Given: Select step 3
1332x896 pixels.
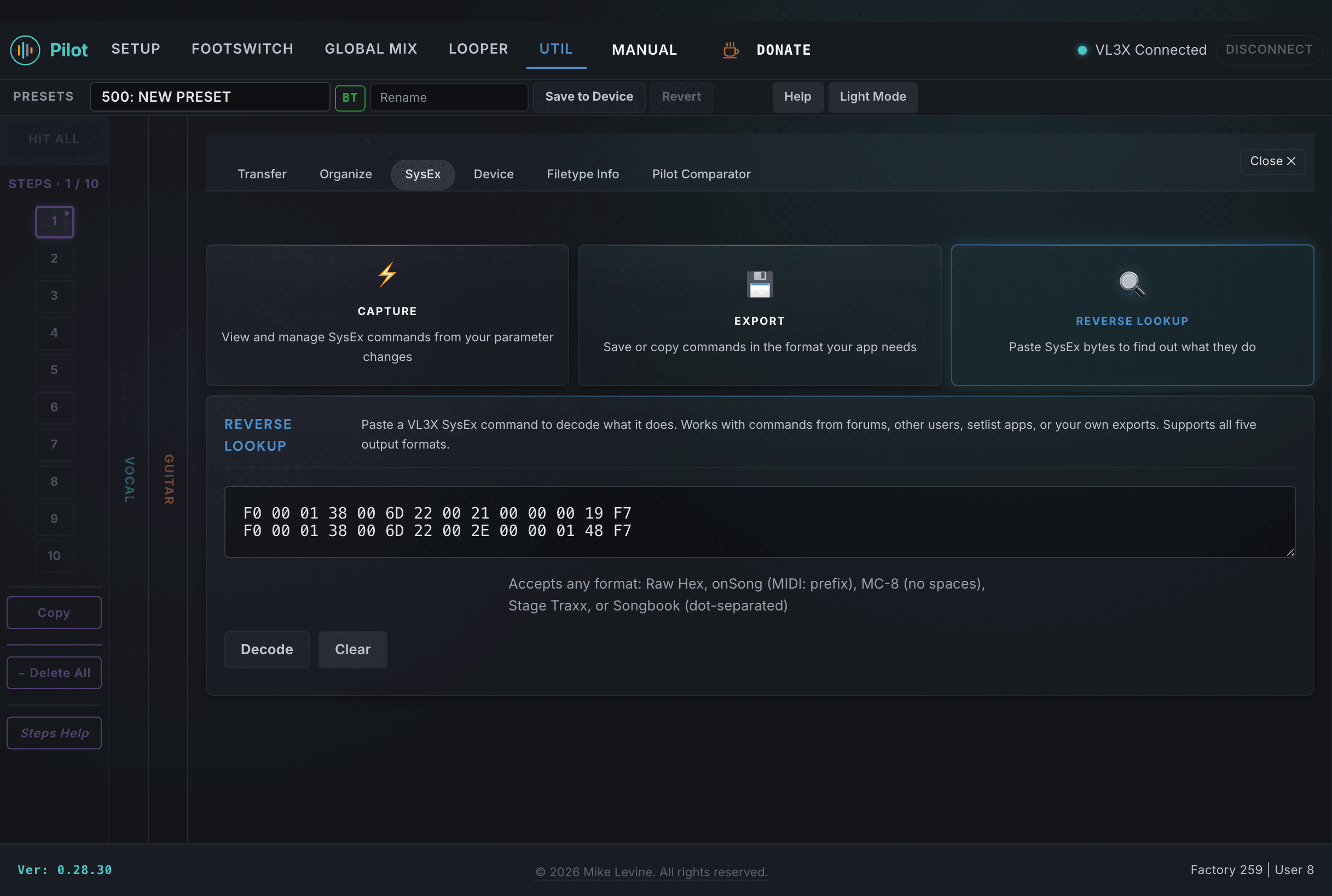Looking at the screenshot, I should [x=54, y=296].
